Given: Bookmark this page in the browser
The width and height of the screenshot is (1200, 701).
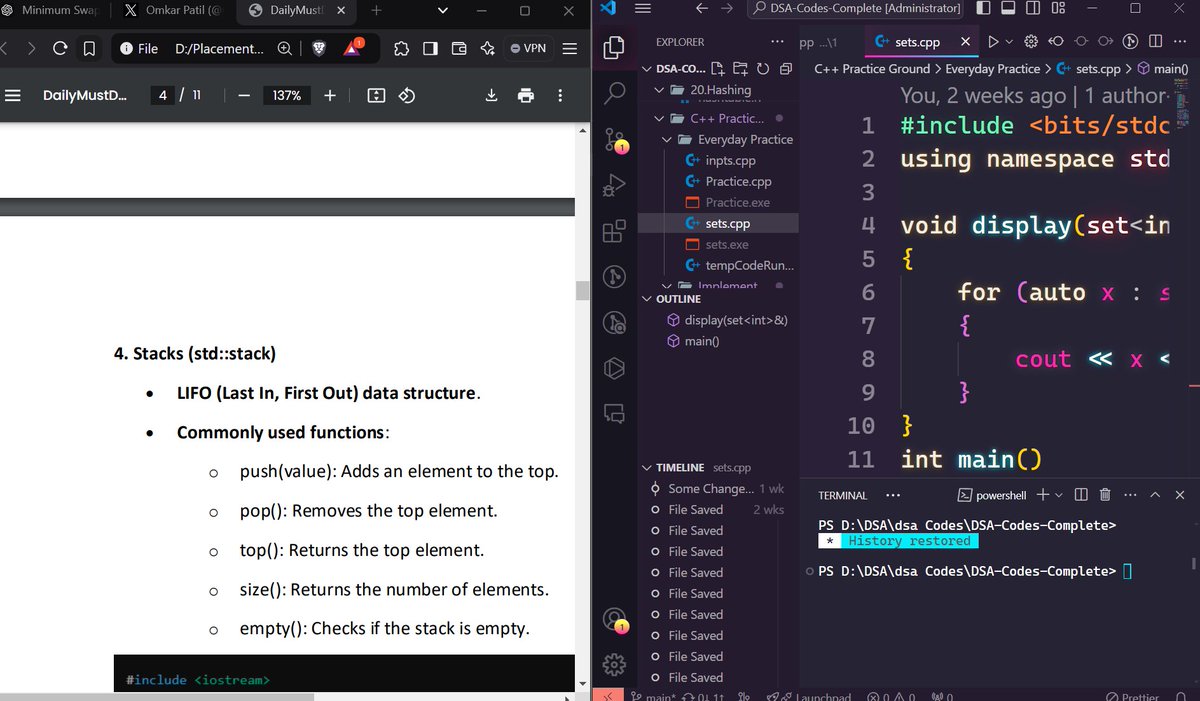Looking at the screenshot, I should 89,48.
